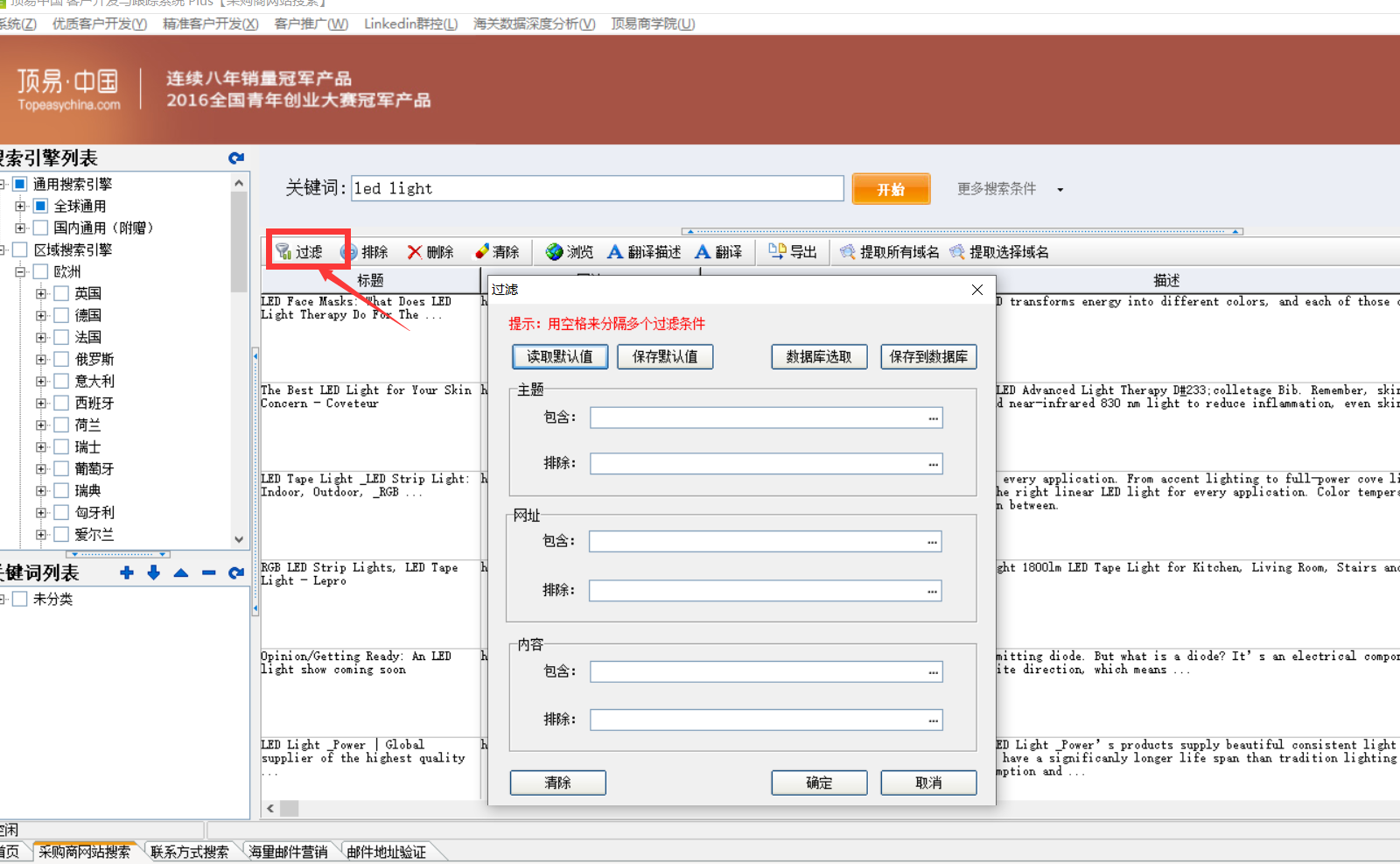Click the 导出 export toolbar icon
1400x864 pixels.
[x=776, y=251]
